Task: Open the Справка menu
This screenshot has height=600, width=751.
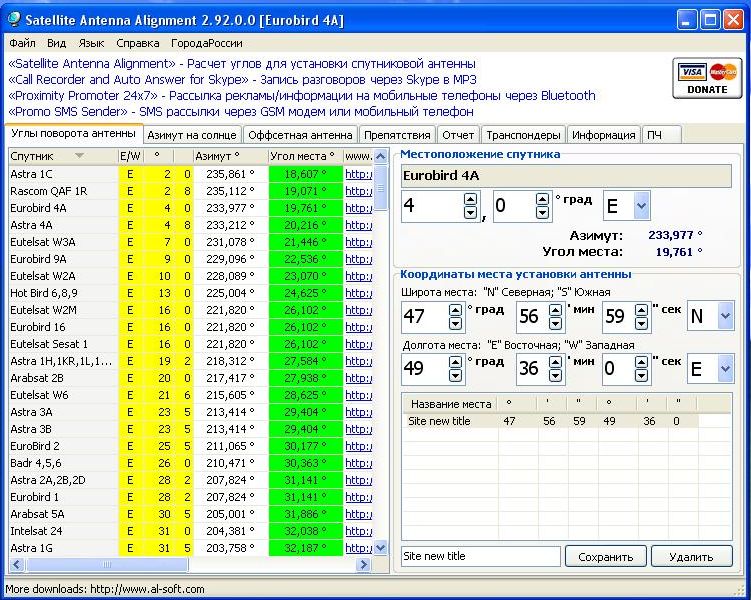Action: pos(137,43)
